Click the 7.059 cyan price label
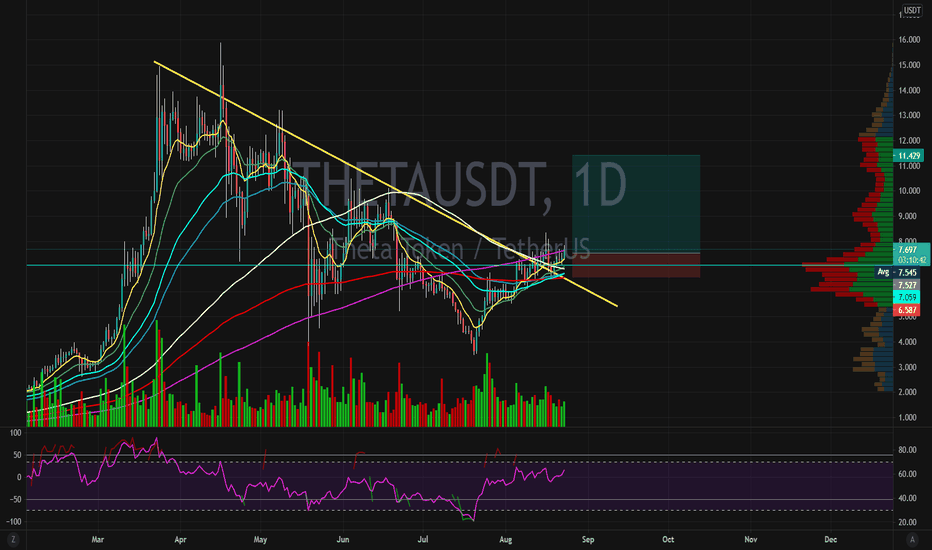The width and height of the screenshot is (932, 550). tap(907, 297)
